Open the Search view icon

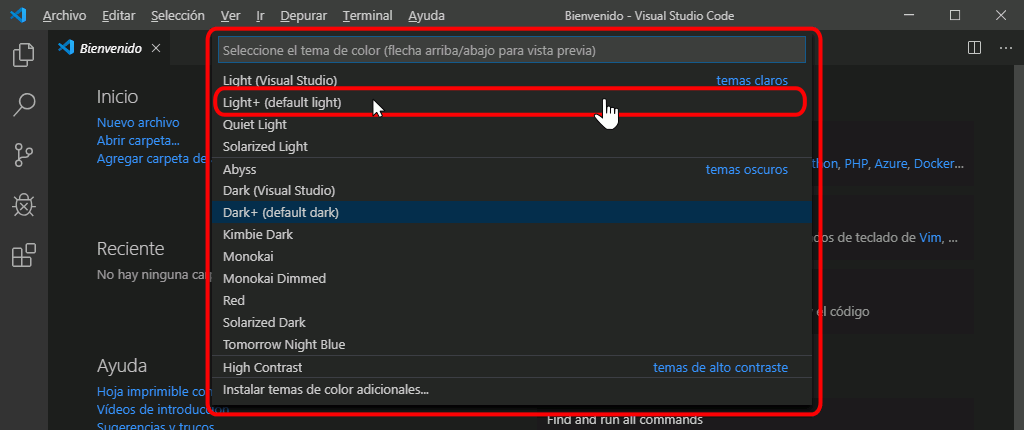(24, 105)
